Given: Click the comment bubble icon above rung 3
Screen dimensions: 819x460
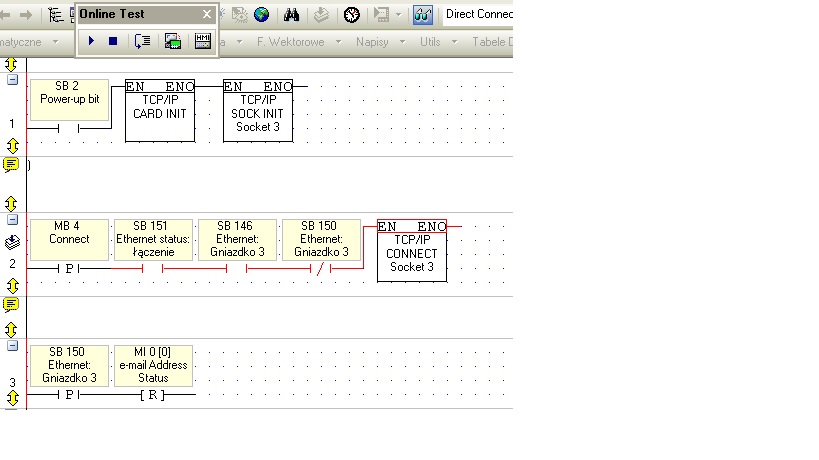Looking at the screenshot, I should (10, 305).
